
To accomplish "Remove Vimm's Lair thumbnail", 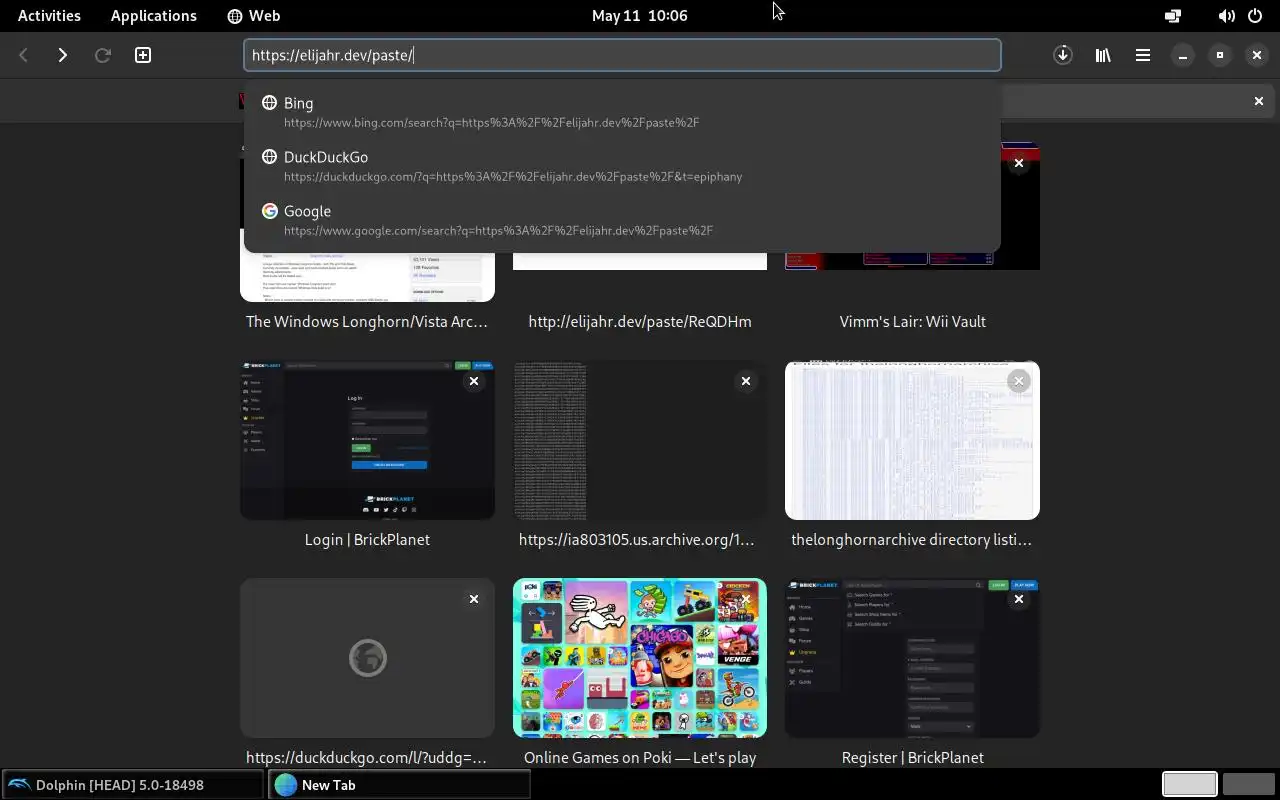I will tap(1019, 163).
